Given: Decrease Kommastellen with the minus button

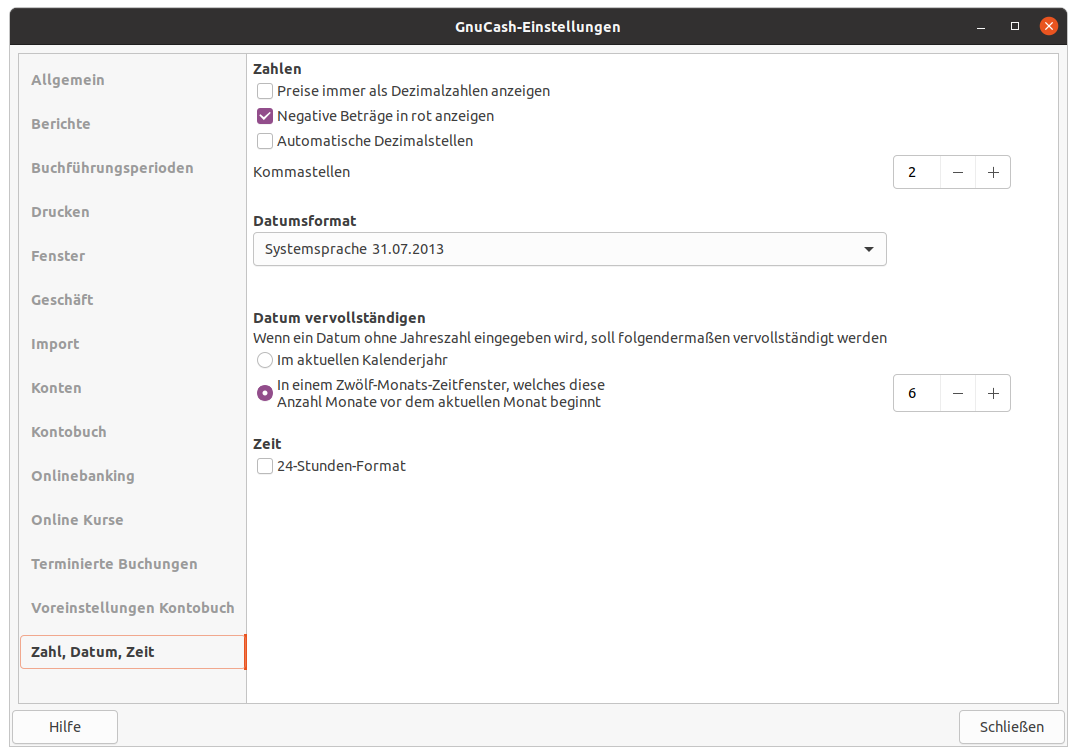Looking at the screenshot, I should click(x=958, y=172).
